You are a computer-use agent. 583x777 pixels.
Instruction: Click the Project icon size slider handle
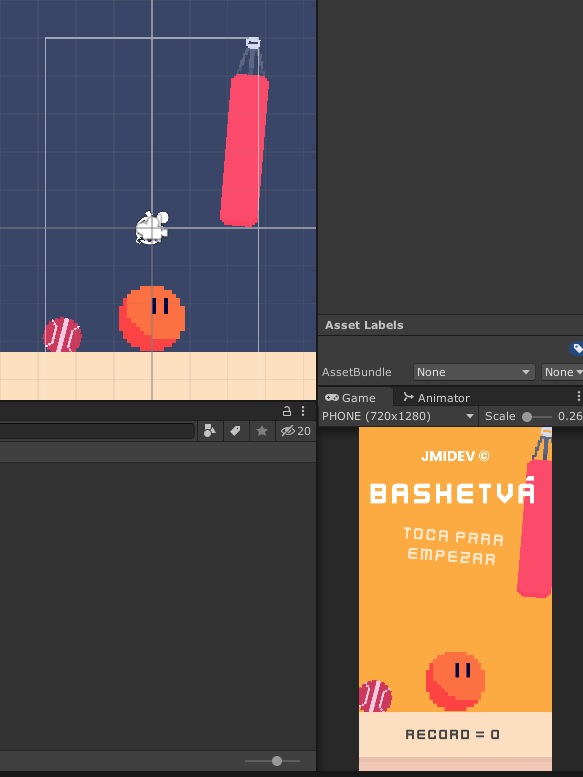277,761
